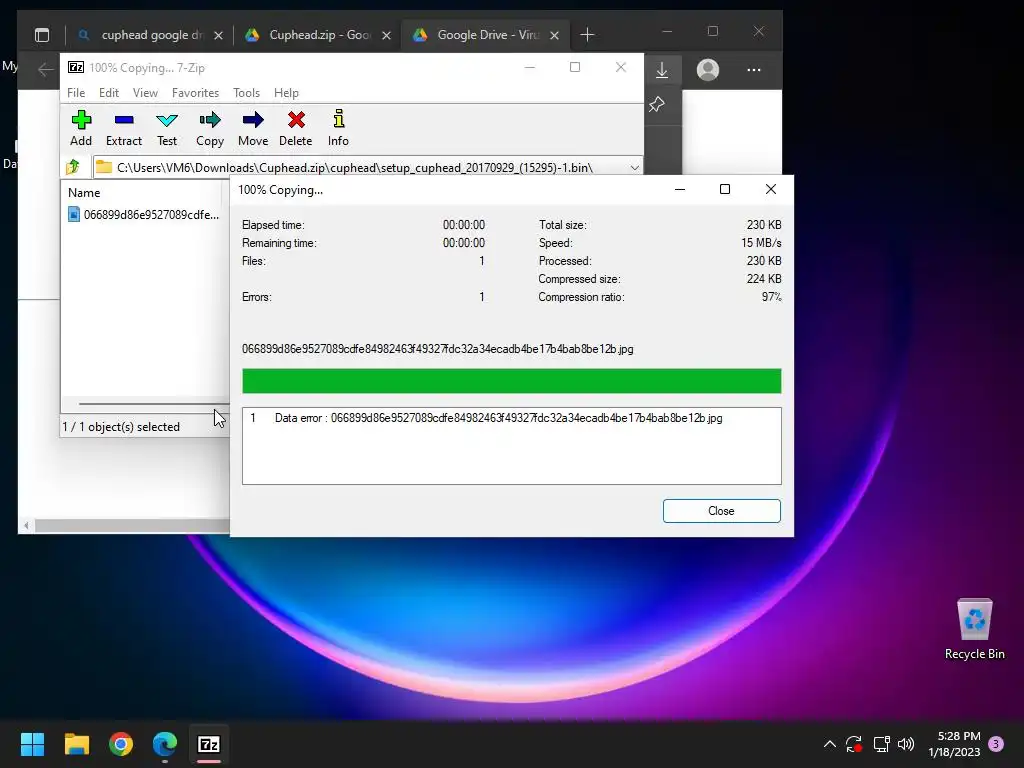1024x768 pixels.
Task: Open the View menu in 7-Zip
Action: 145,93
